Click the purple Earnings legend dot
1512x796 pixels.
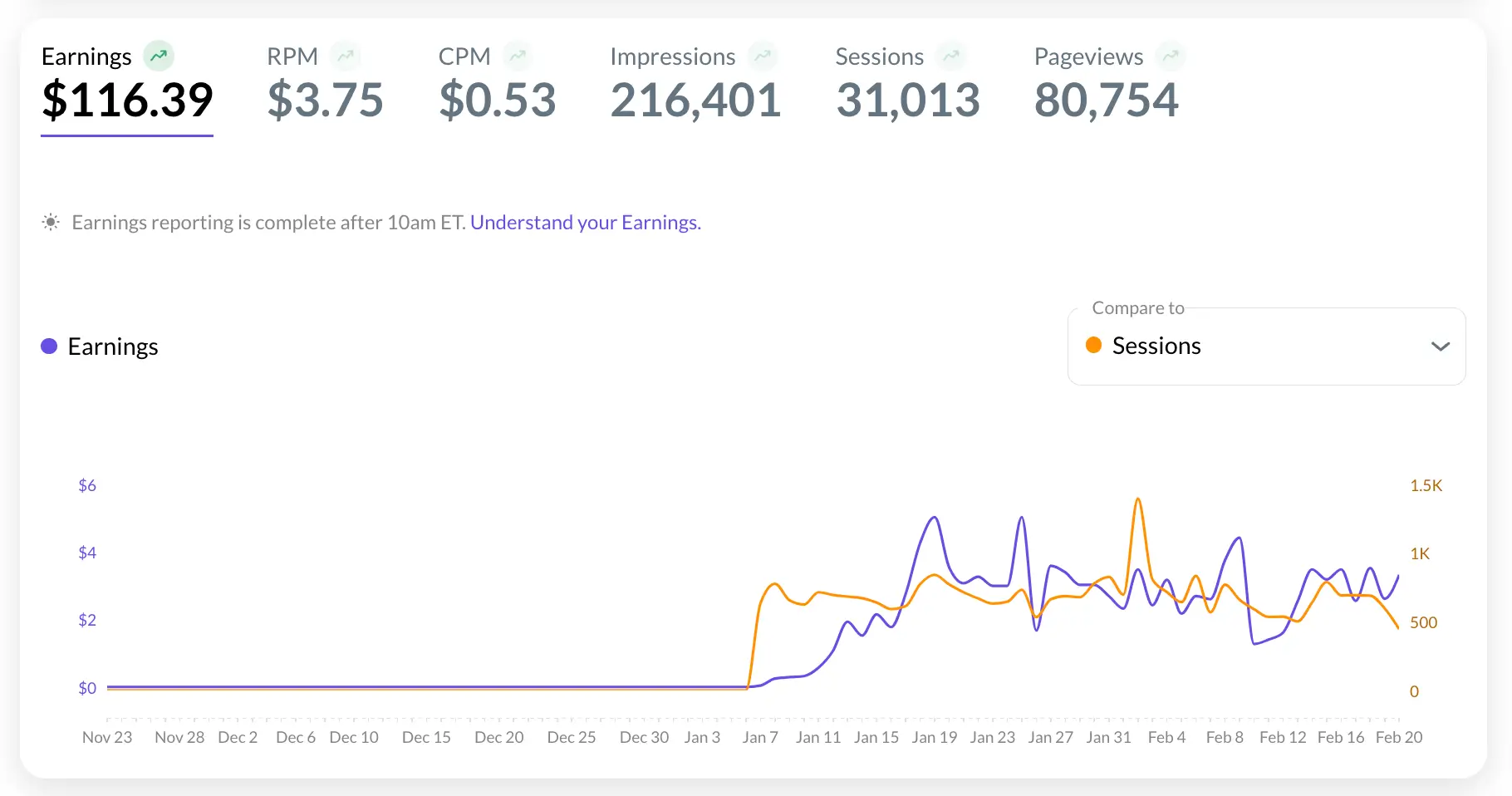pyautogui.click(x=49, y=346)
